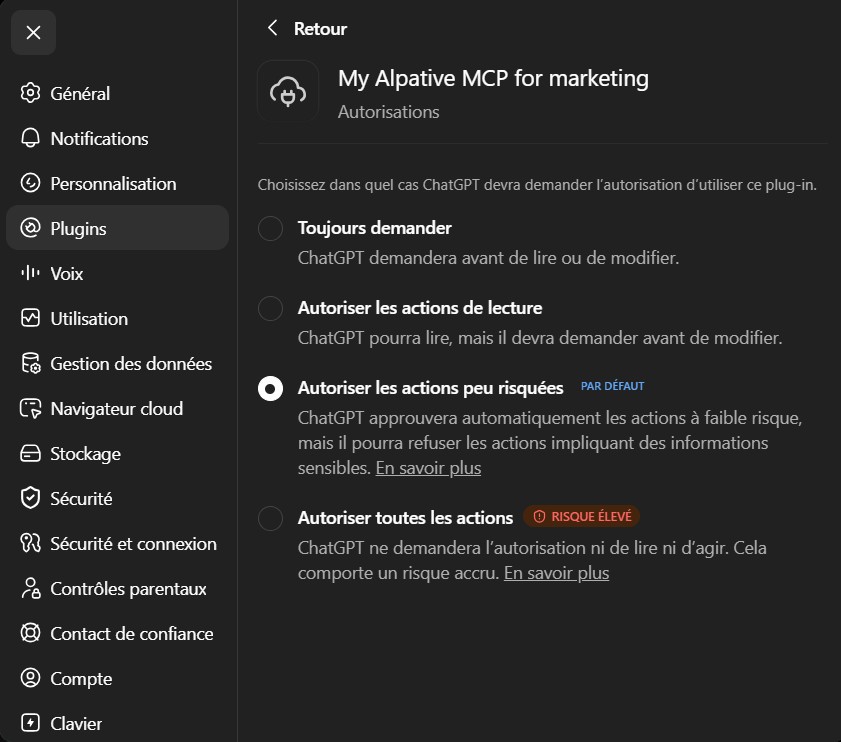Open Contact de confiance settings
Screen dimensions: 841x742
(117, 633)
